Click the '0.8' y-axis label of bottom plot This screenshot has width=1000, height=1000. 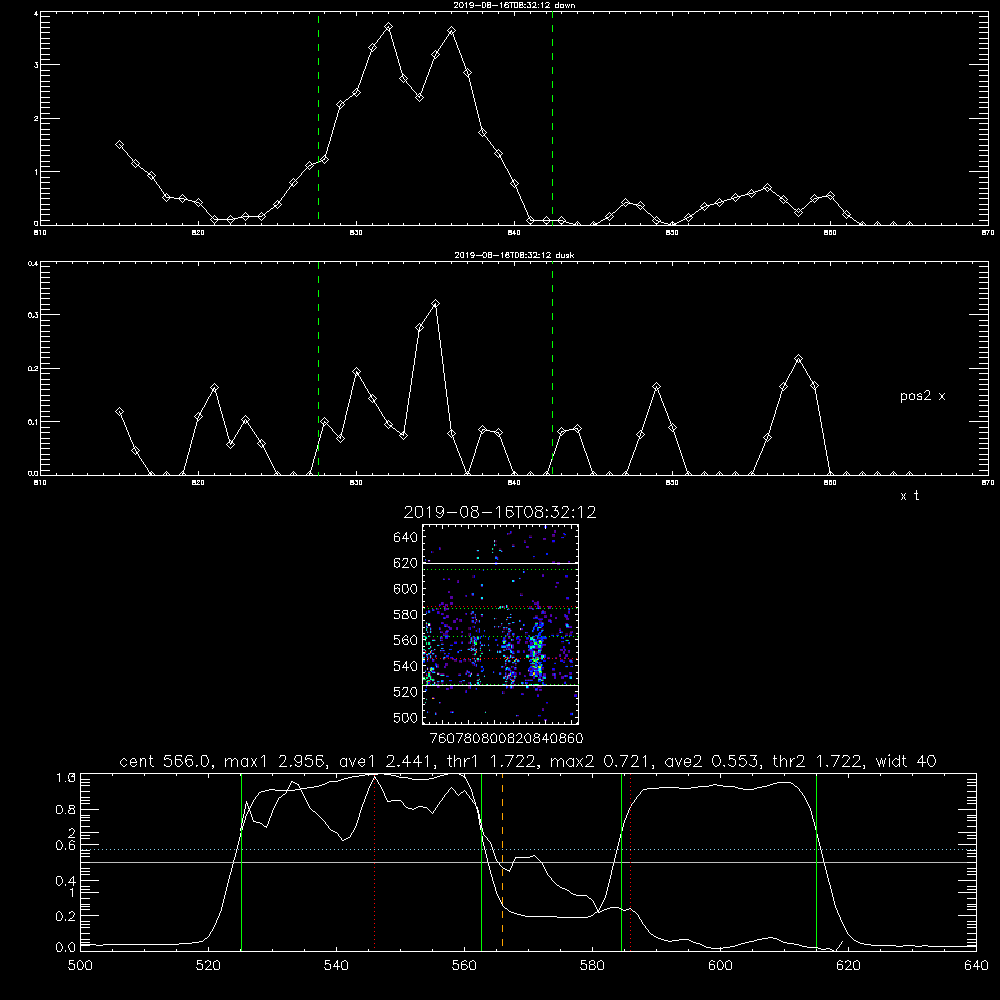pyautogui.click(x=66, y=809)
